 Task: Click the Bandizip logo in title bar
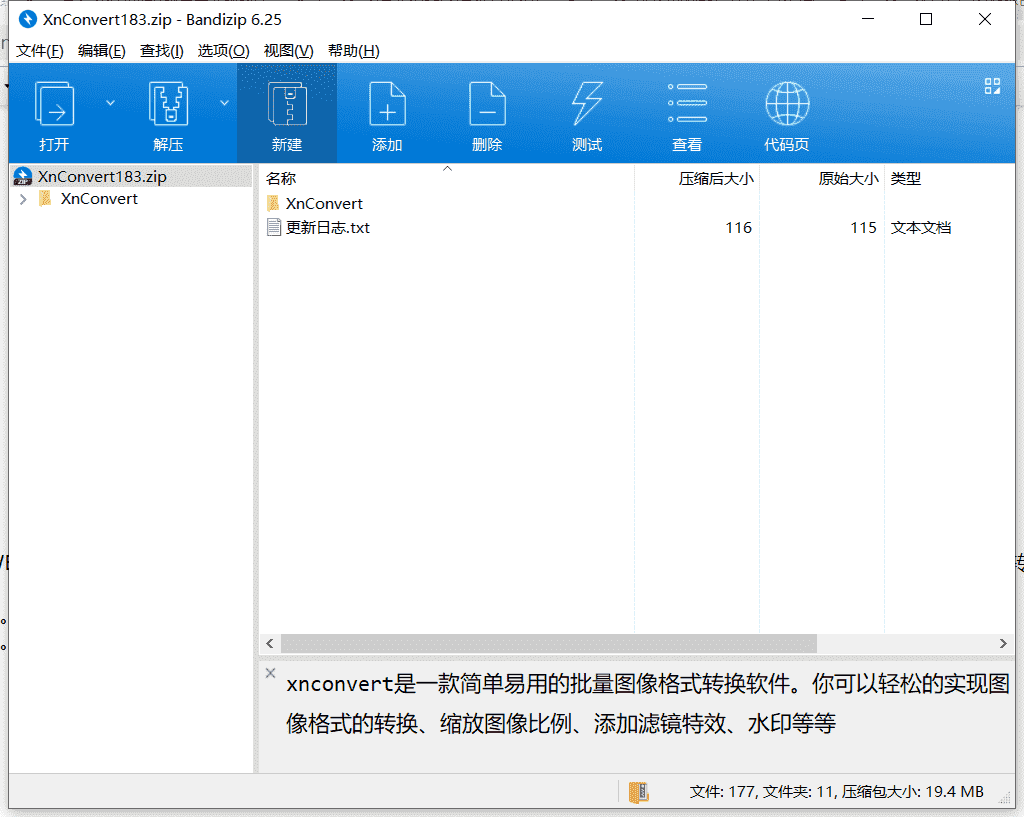click(27, 20)
